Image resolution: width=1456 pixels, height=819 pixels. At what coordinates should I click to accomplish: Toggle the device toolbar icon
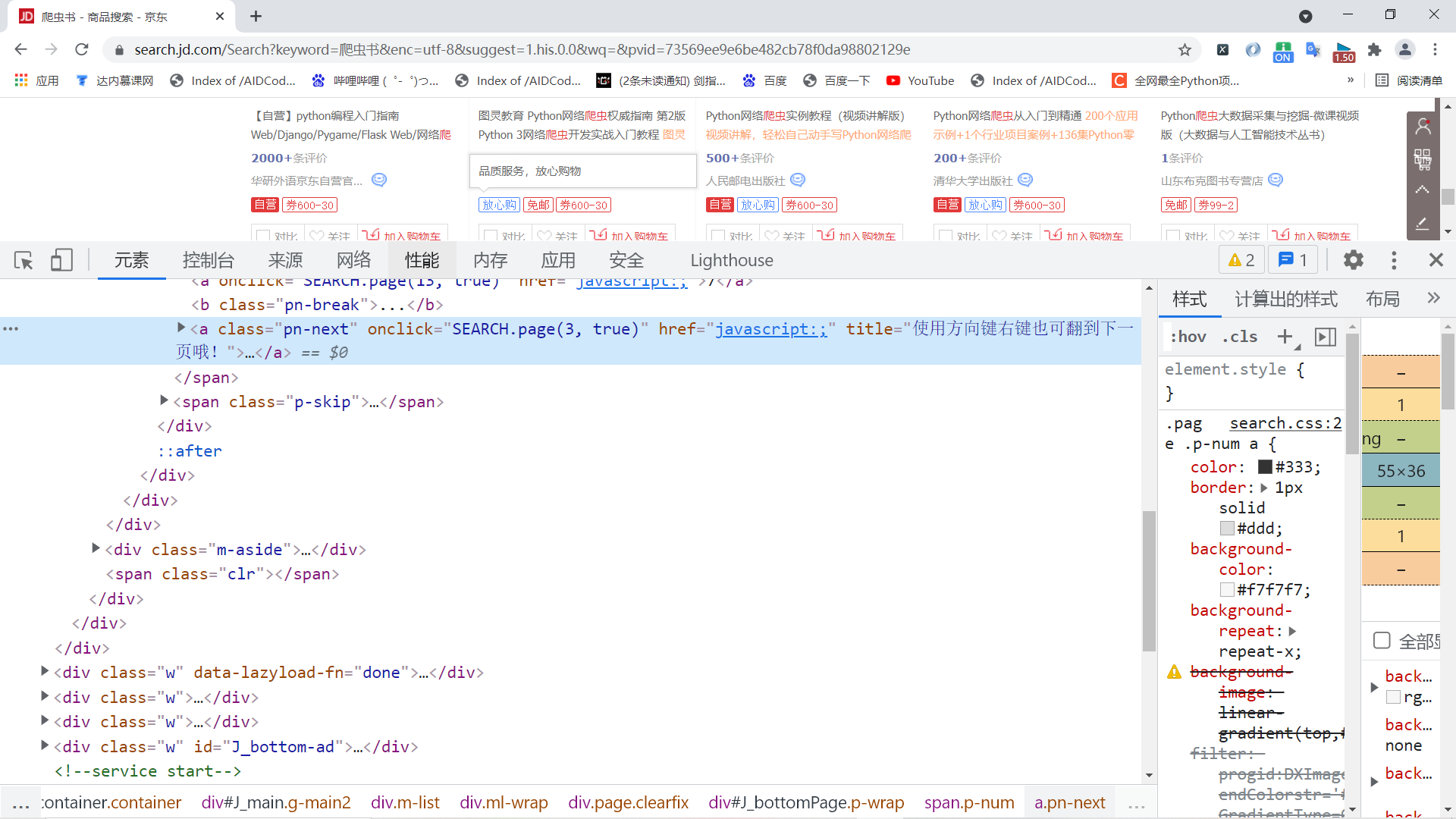pyautogui.click(x=61, y=261)
